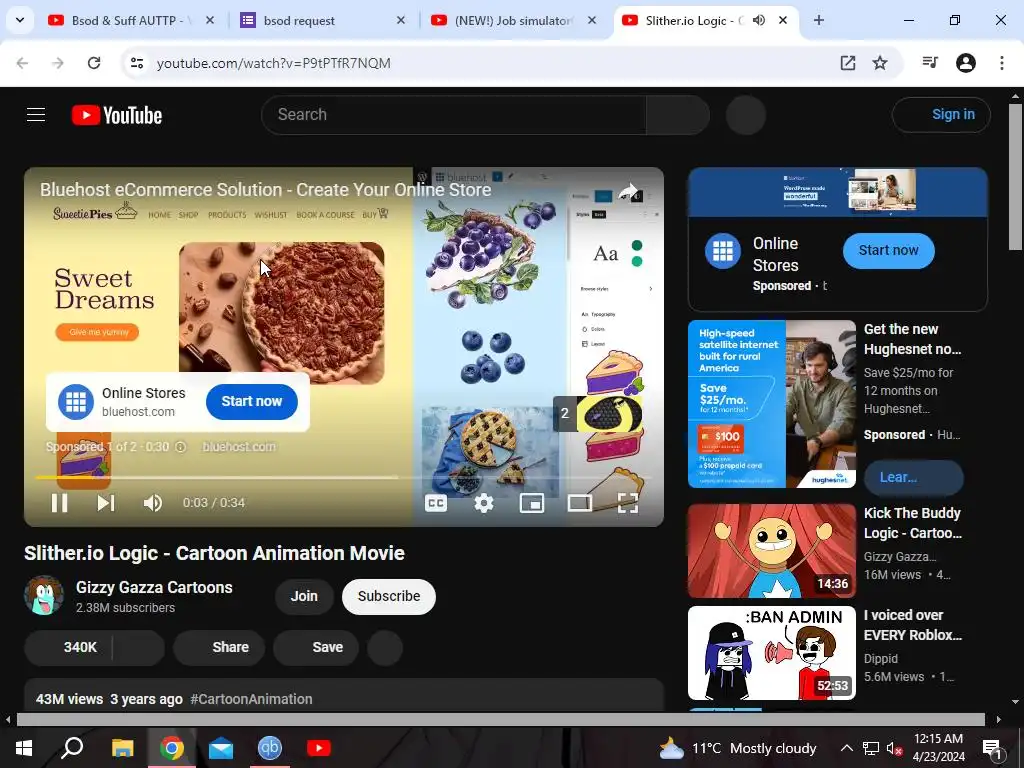Screen dimensions: 1024x768
Task: Enter full screen mode
Action: (628, 503)
